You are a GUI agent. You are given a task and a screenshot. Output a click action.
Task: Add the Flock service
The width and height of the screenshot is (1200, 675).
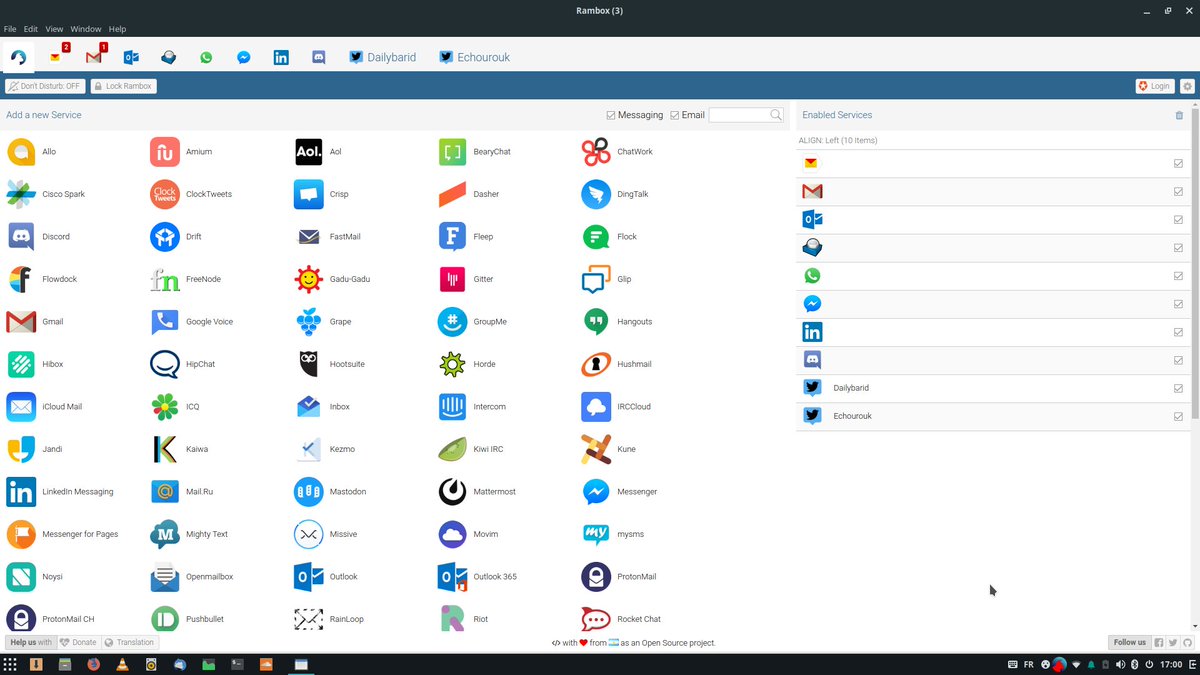pos(609,237)
